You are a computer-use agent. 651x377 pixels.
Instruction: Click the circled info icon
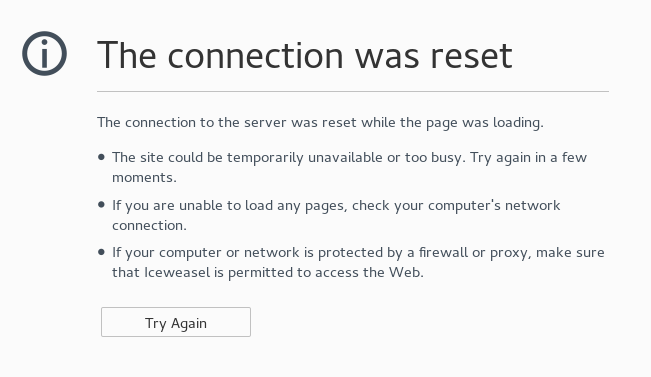(44, 54)
